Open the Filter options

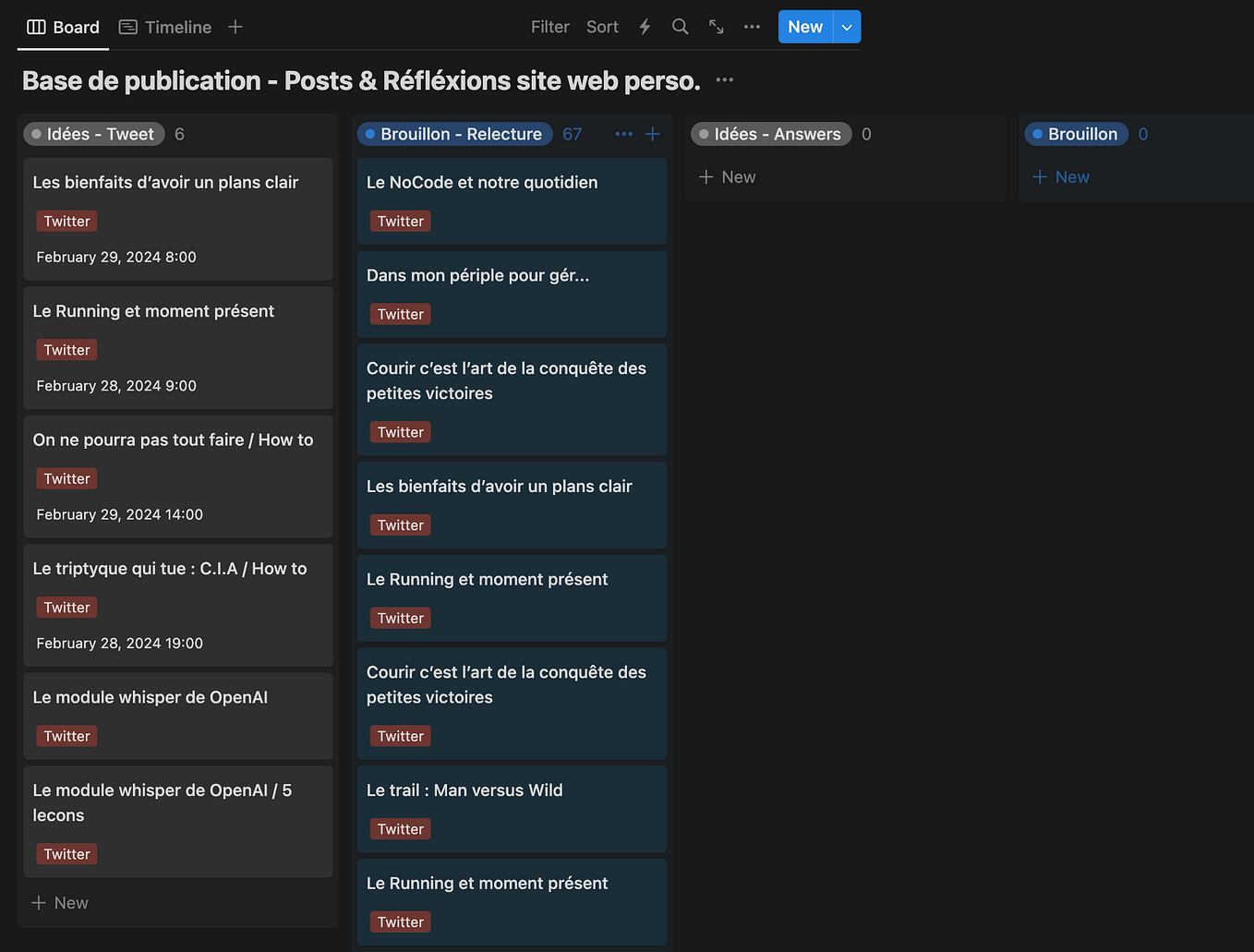[x=549, y=27]
